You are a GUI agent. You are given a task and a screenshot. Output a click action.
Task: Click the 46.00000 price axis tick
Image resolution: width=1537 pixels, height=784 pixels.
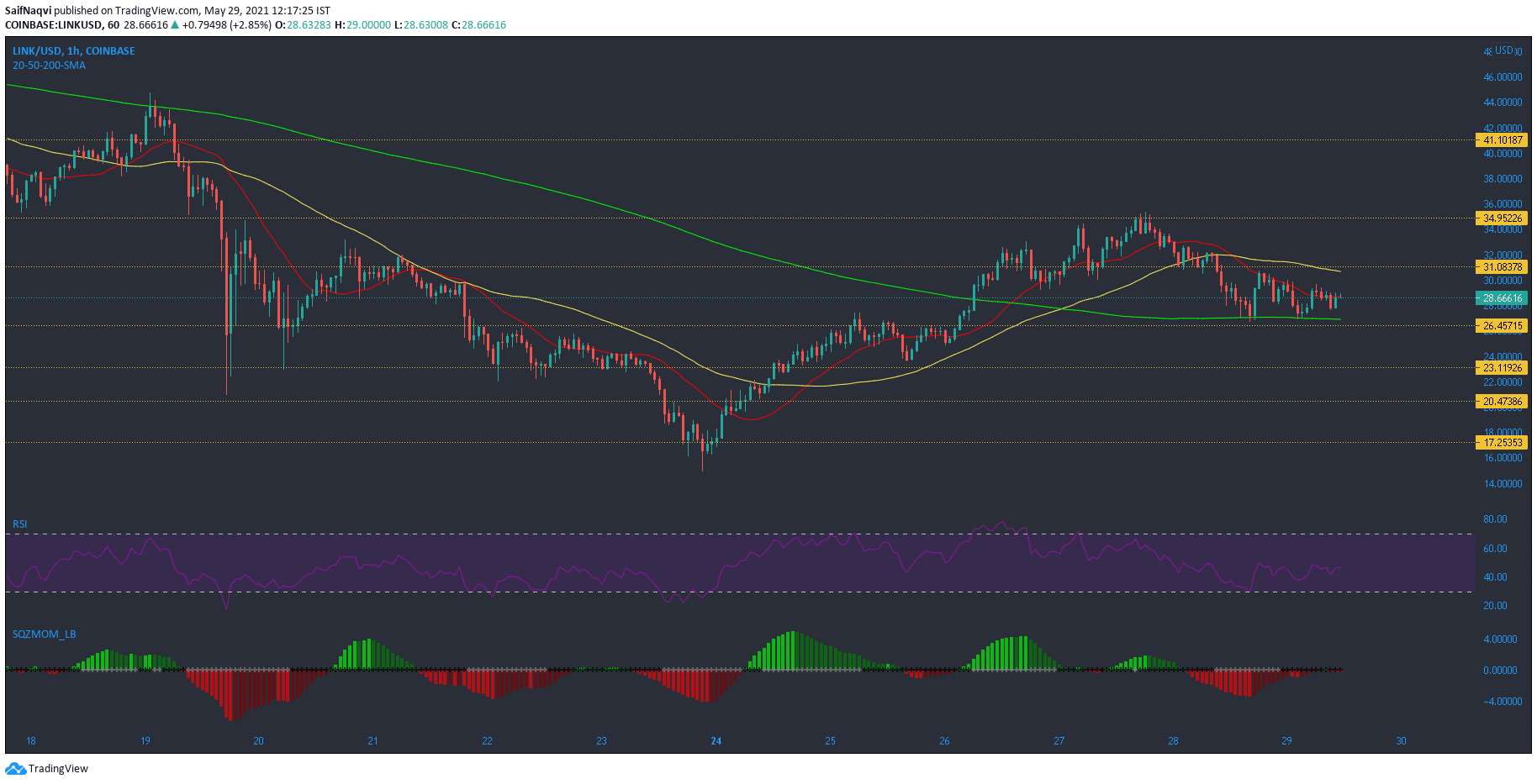coord(1503,77)
